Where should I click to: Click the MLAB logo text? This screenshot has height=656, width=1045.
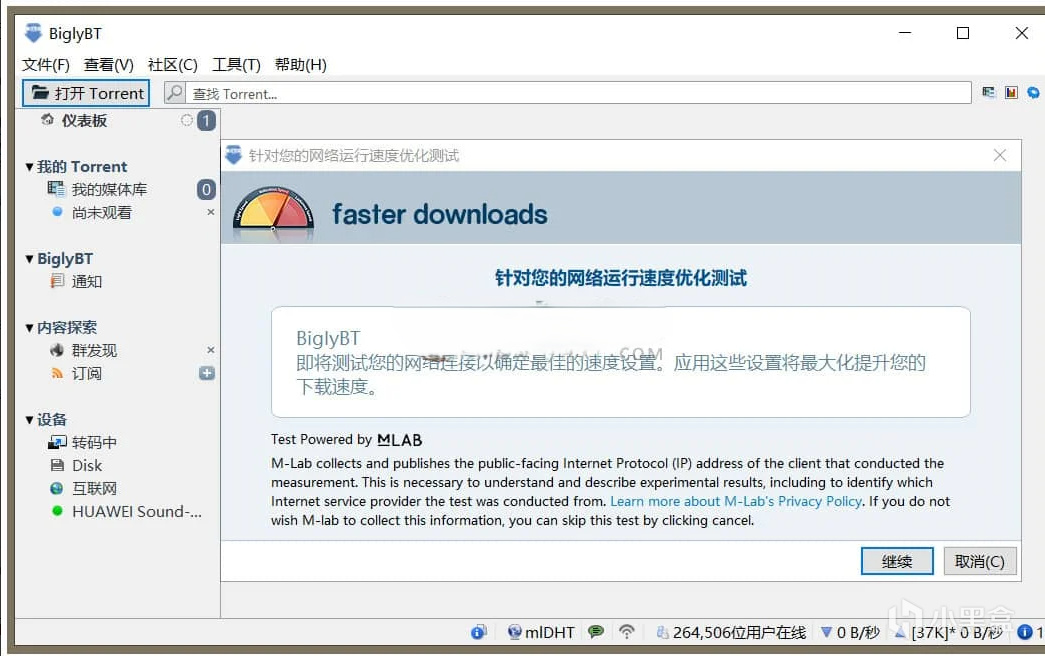(399, 440)
